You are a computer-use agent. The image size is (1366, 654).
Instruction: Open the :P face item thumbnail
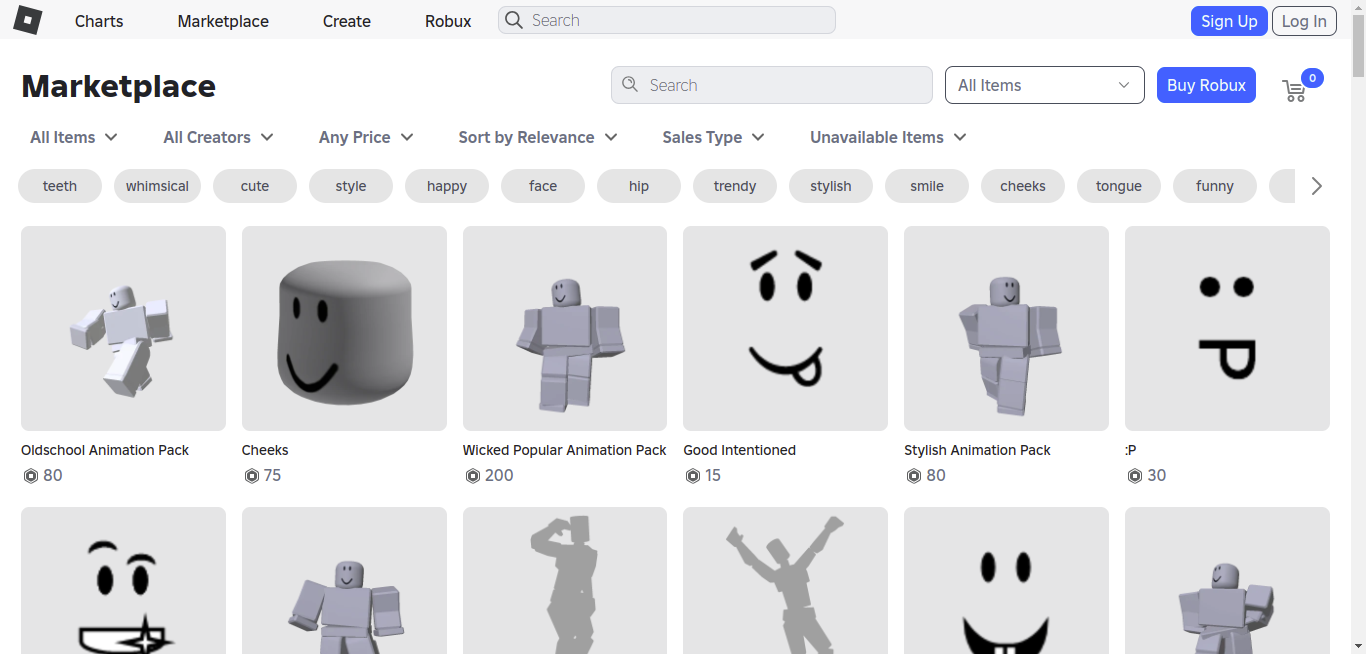[1227, 328]
